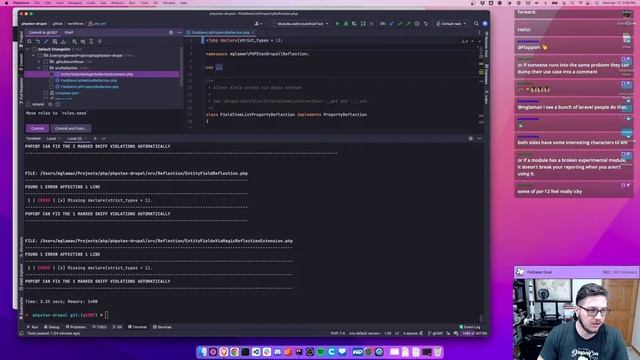Toggle checkbox for highlighted EntityFieldsViaMagic file
Viewport: 640px width, 360px height.
tap(51, 74)
